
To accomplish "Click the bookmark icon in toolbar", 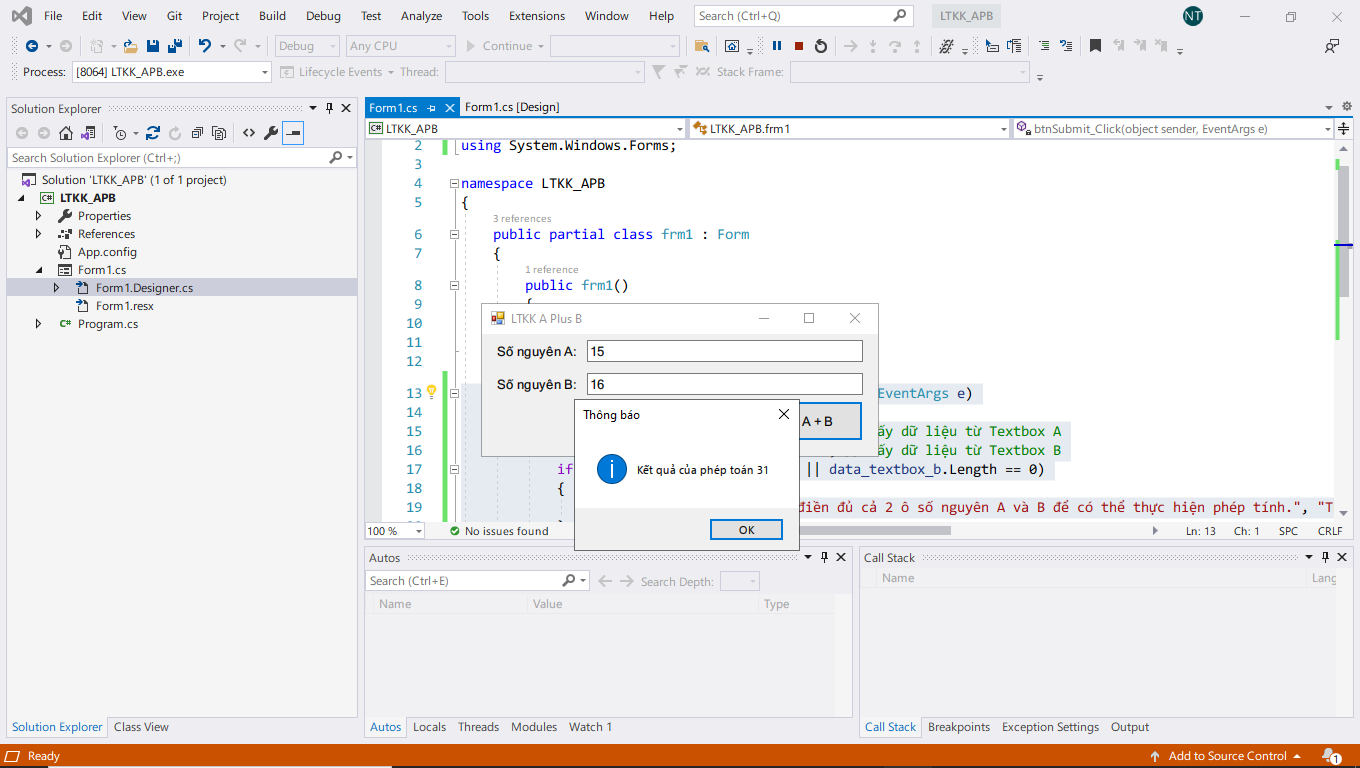I will click(x=1095, y=46).
